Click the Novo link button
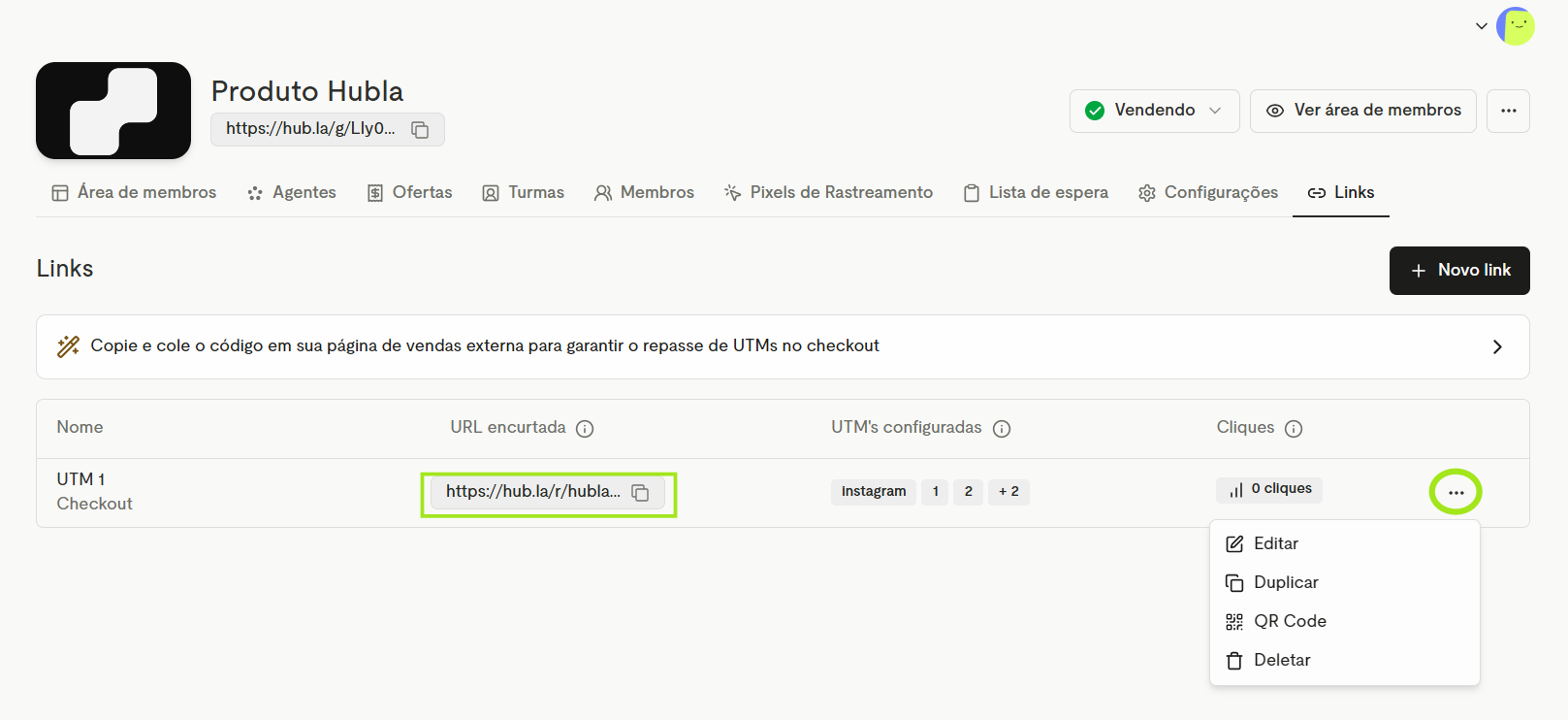 click(1459, 271)
